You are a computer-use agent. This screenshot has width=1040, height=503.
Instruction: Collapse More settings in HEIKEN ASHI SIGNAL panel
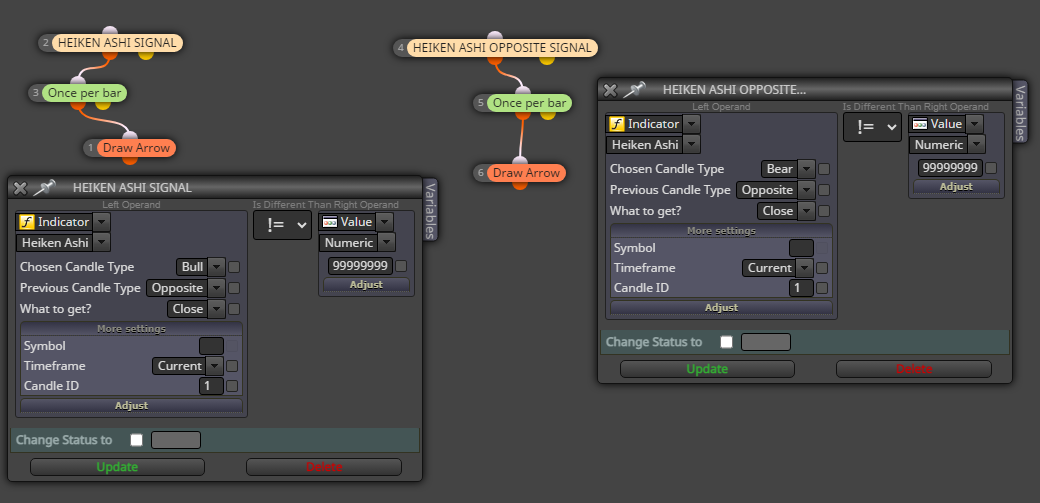click(131, 328)
